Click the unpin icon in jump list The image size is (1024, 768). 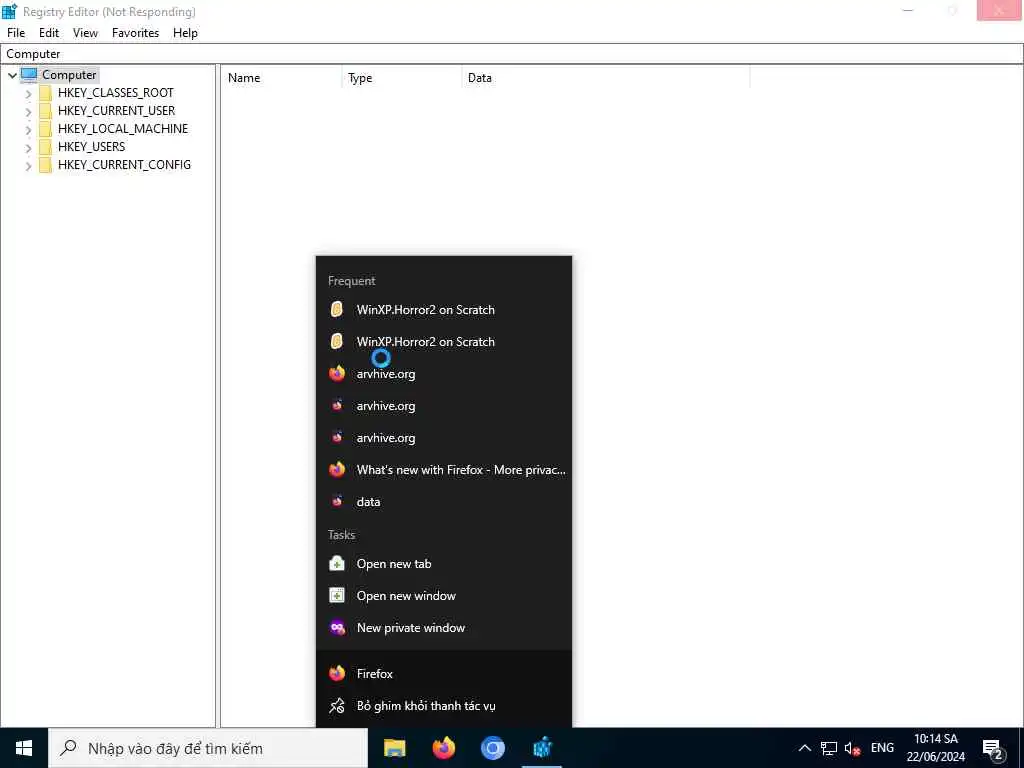[x=337, y=706]
